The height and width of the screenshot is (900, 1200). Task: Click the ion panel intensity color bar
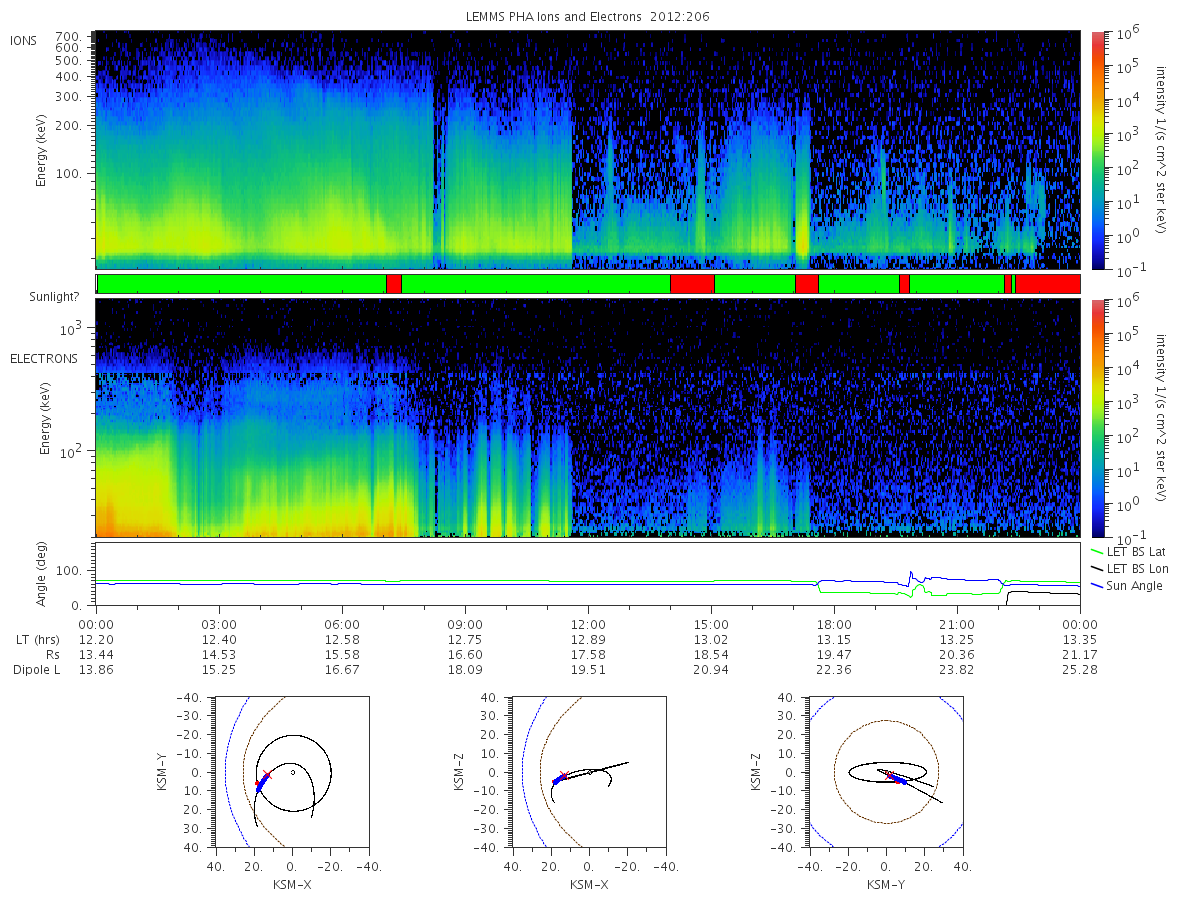pyautogui.click(x=1097, y=150)
